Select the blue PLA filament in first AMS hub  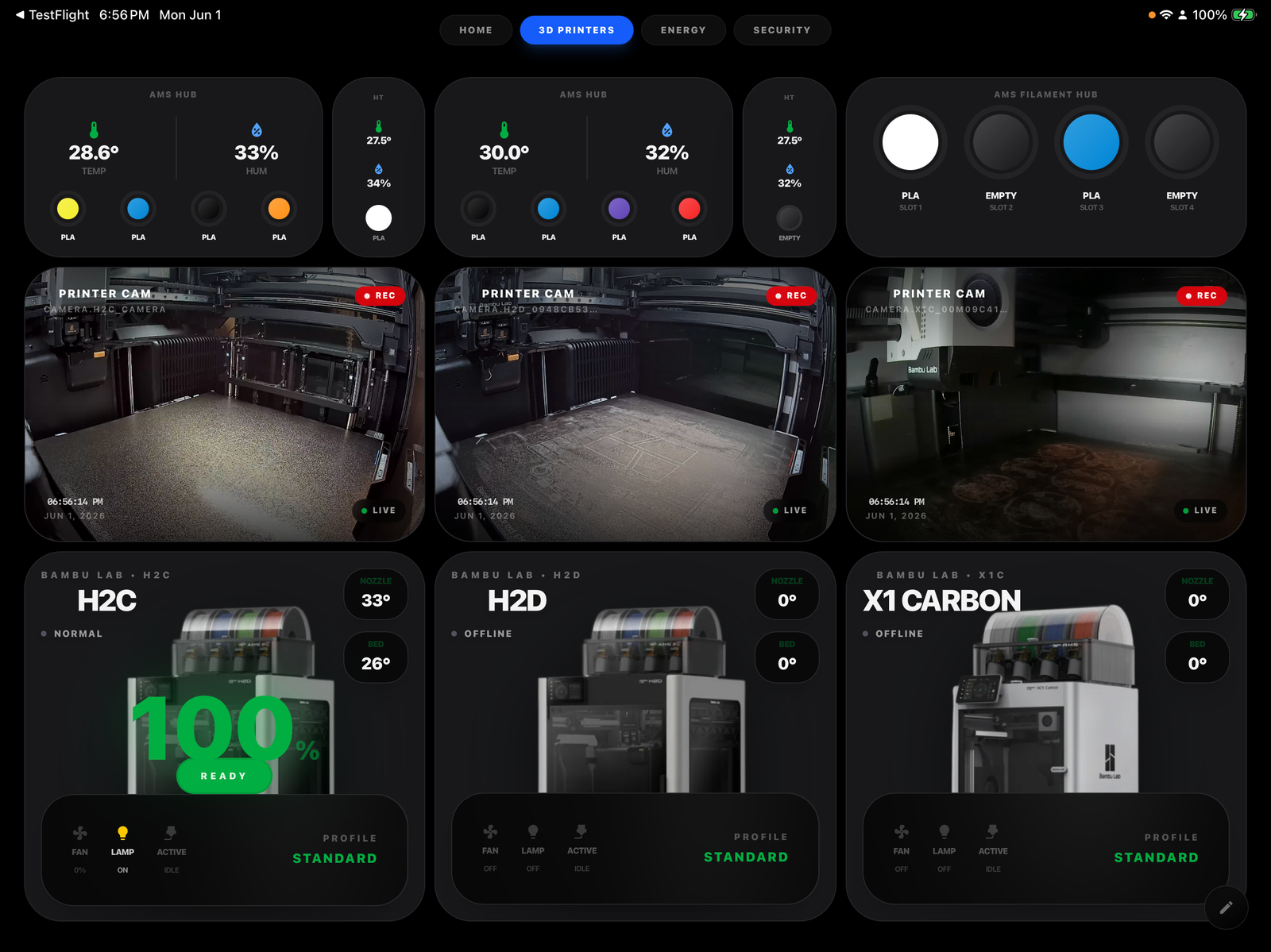pos(138,209)
